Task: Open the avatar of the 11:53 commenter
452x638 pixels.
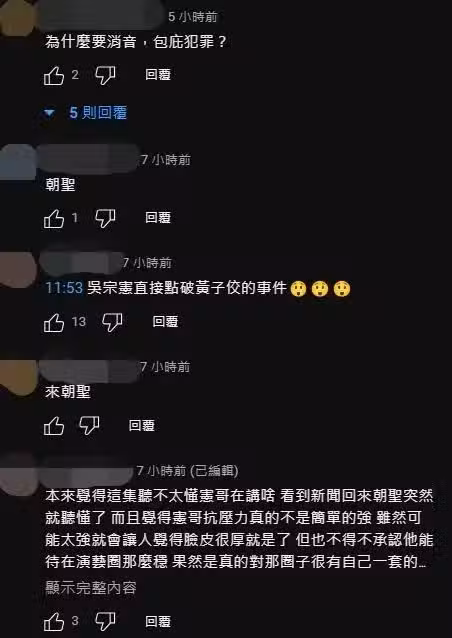Action: [x=18, y=270]
